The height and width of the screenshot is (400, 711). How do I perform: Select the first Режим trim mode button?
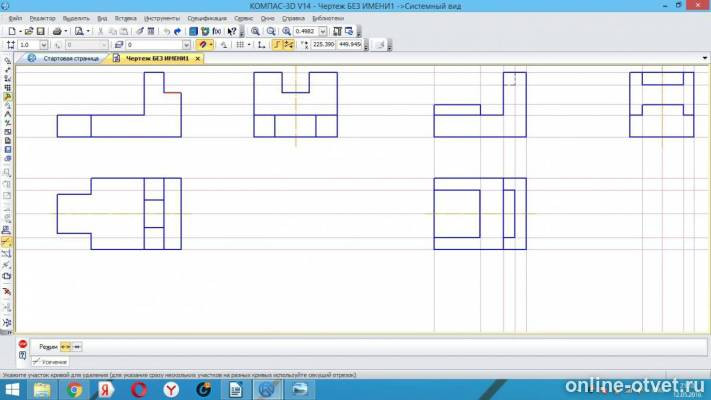click(65, 347)
